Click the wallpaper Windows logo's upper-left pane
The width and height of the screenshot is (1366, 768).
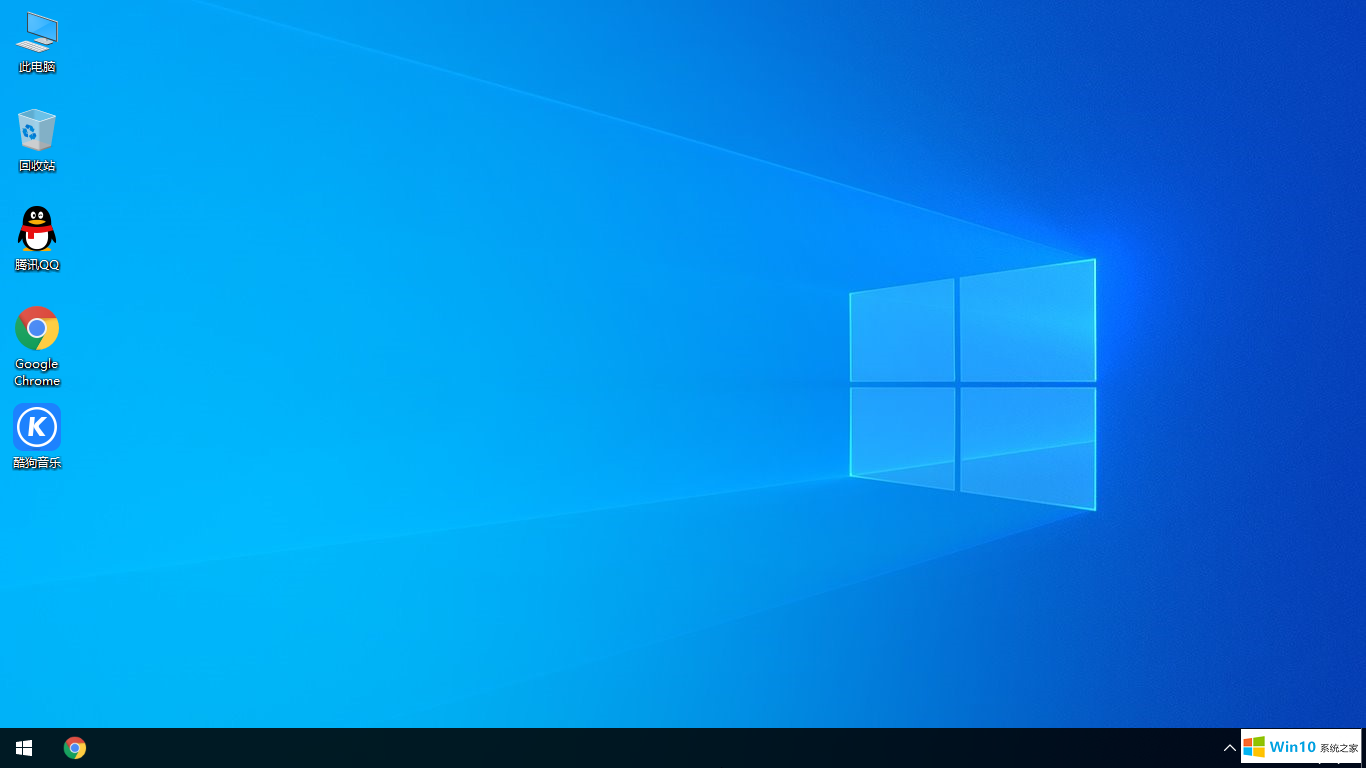(902, 330)
